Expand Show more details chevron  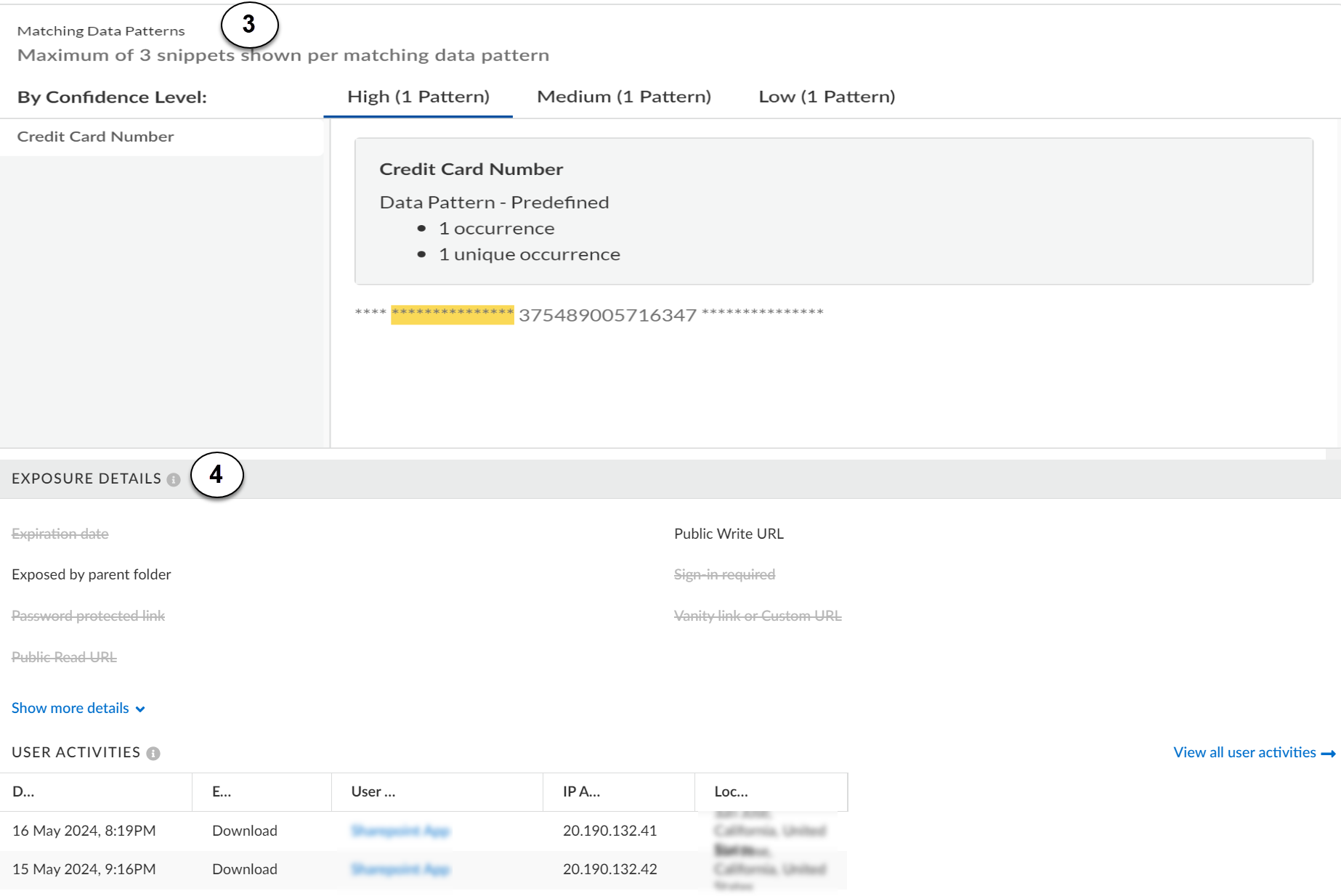click(140, 709)
